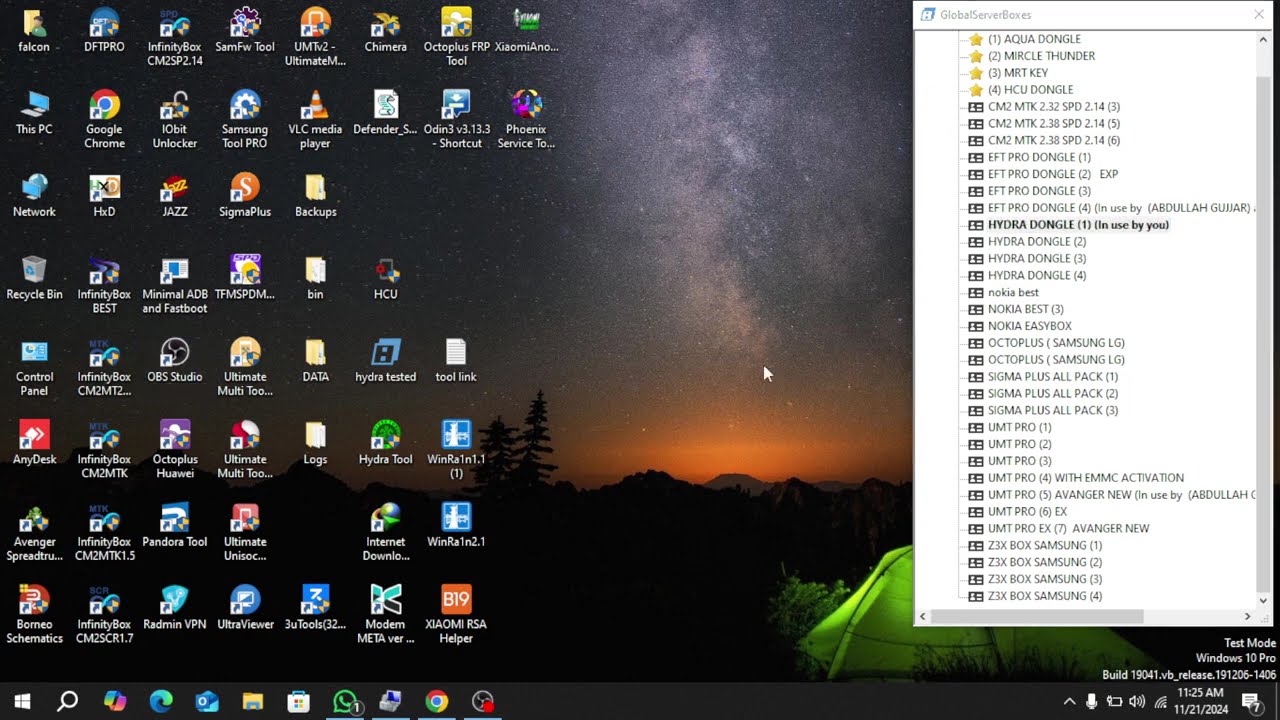The width and height of the screenshot is (1280, 720).
Task: Open Phoenix Service Tool desktop icon
Action: tap(526, 120)
